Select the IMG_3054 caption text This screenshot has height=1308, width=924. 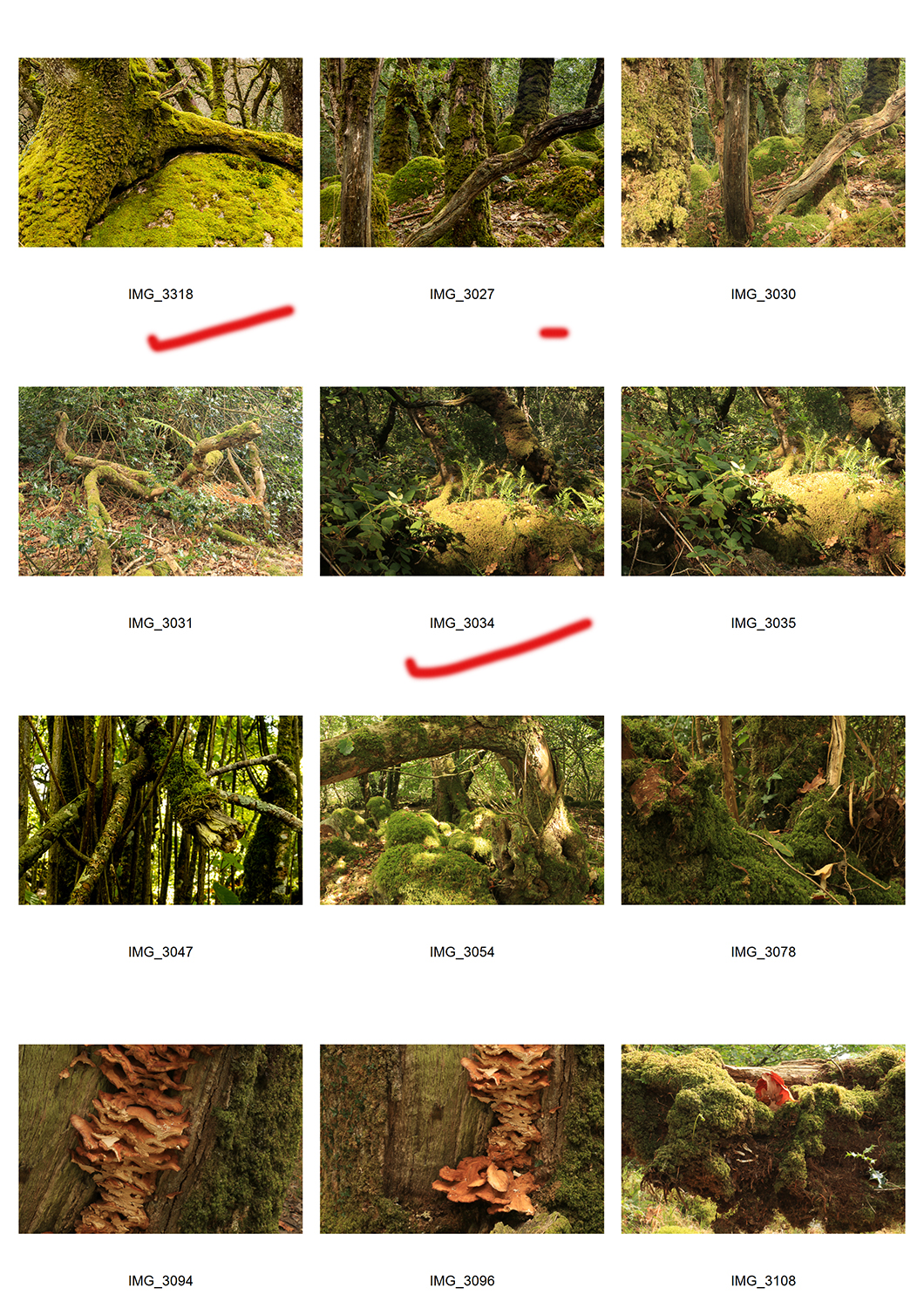(x=462, y=952)
